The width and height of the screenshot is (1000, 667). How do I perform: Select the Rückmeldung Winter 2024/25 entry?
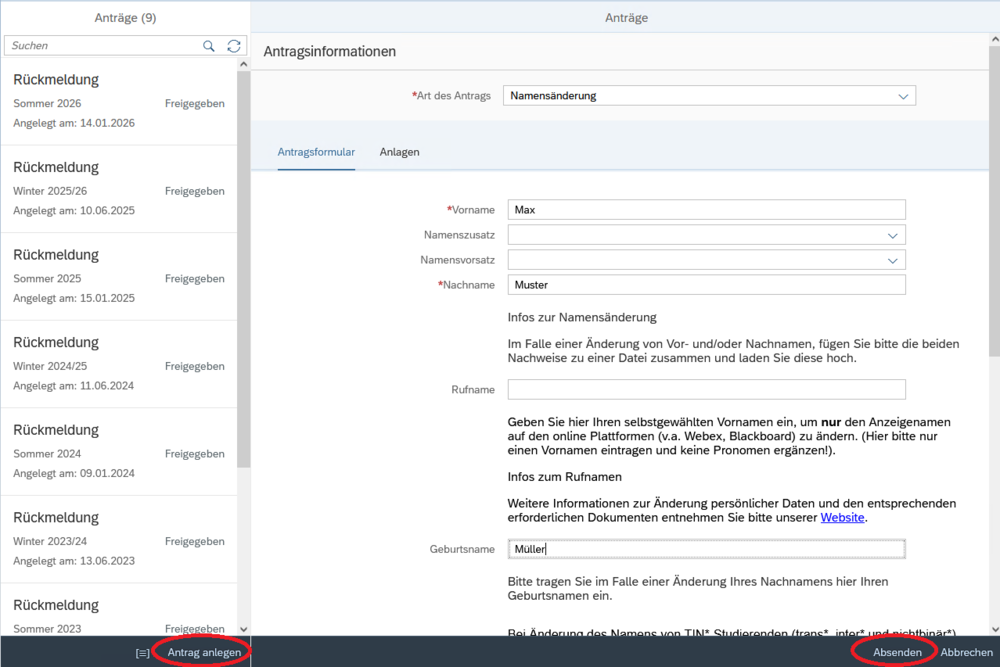click(x=119, y=364)
